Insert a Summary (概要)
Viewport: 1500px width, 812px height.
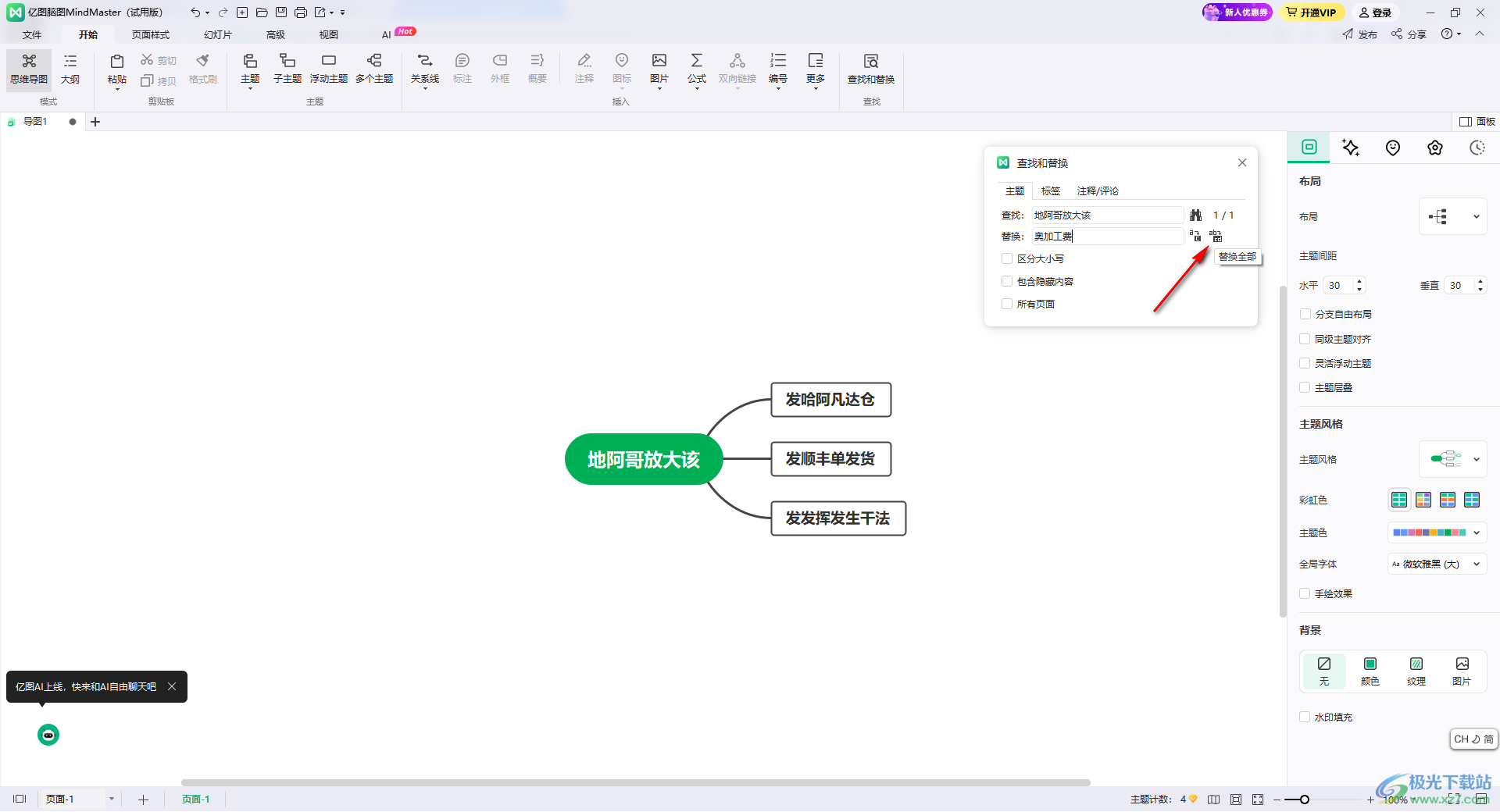click(x=537, y=69)
